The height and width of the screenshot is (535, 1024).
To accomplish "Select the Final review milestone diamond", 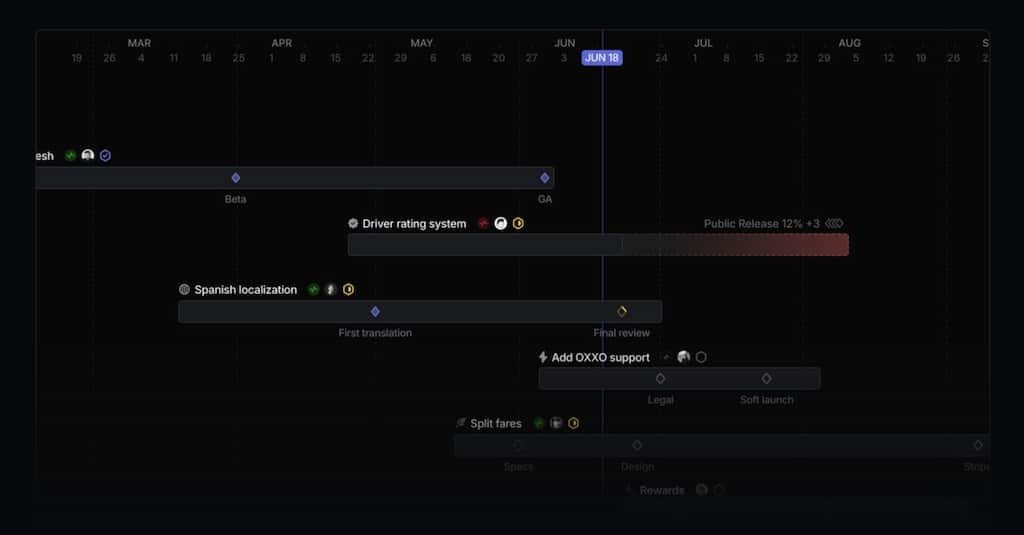I will click(x=622, y=312).
